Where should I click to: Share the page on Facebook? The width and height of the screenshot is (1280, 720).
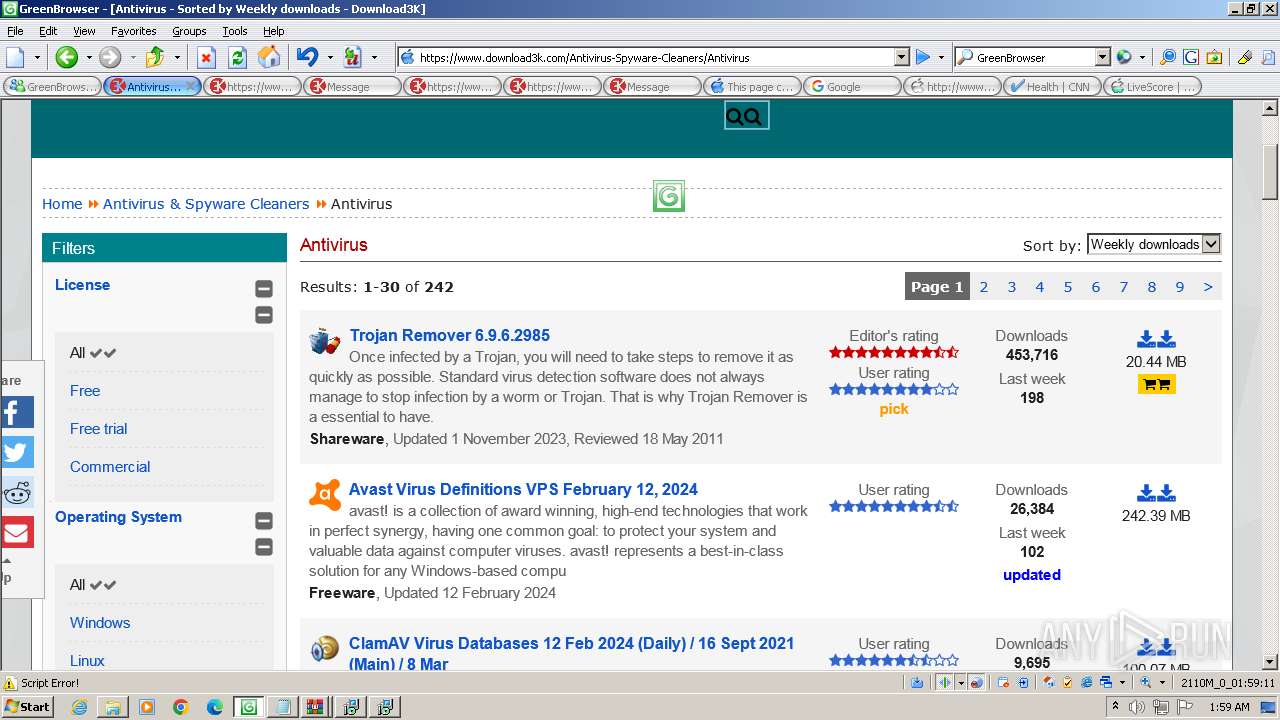tap(17, 412)
